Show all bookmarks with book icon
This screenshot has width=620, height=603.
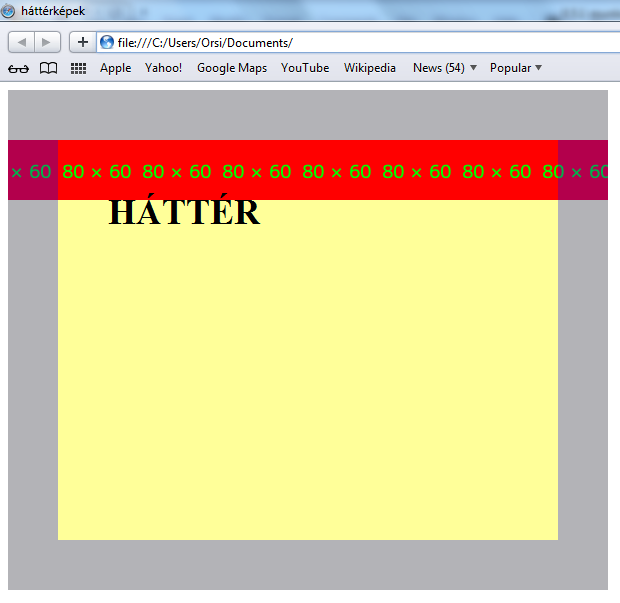(49, 68)
